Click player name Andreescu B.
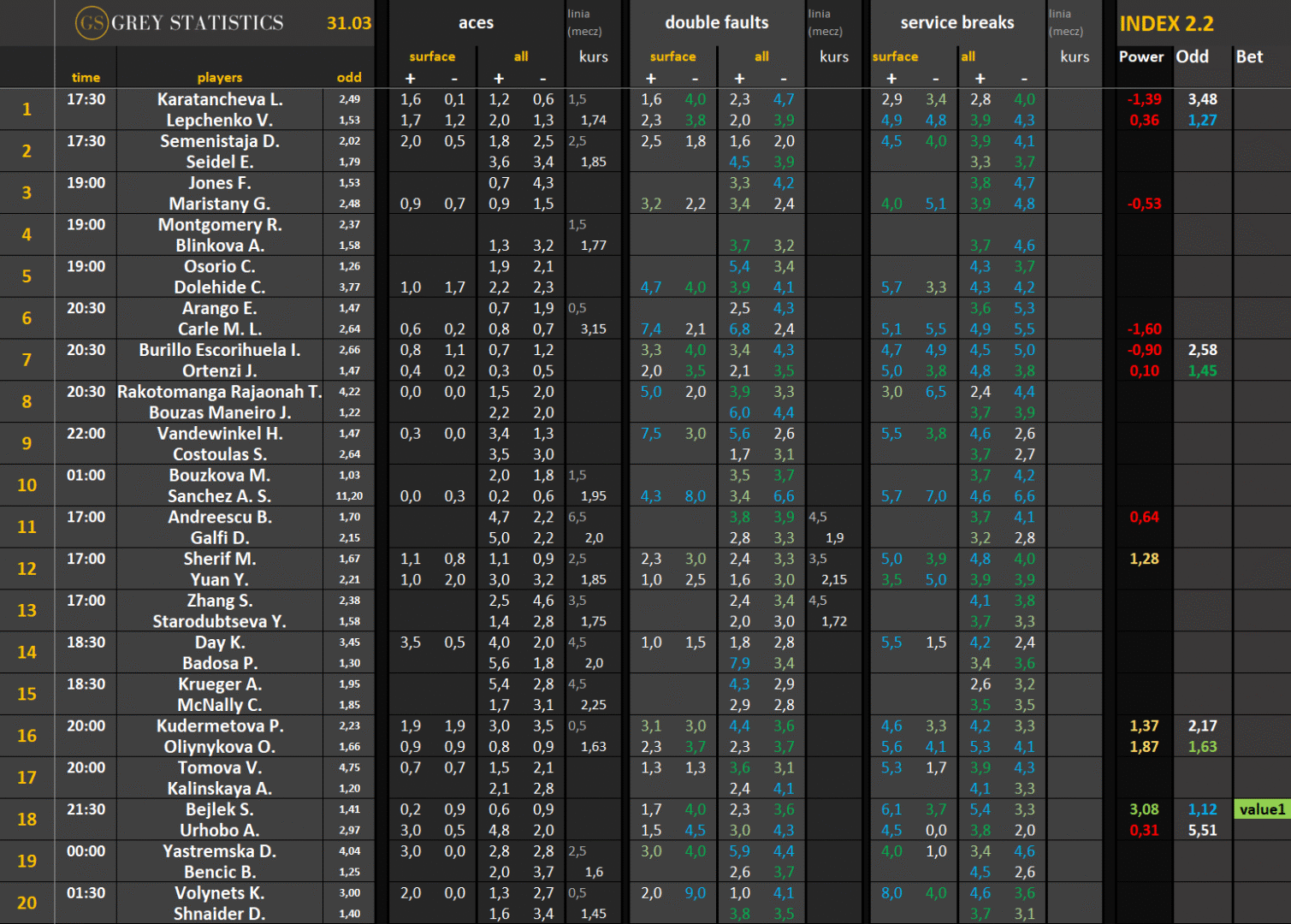The width and height of the screenshot is (1291, 924). tap(220, 517)
